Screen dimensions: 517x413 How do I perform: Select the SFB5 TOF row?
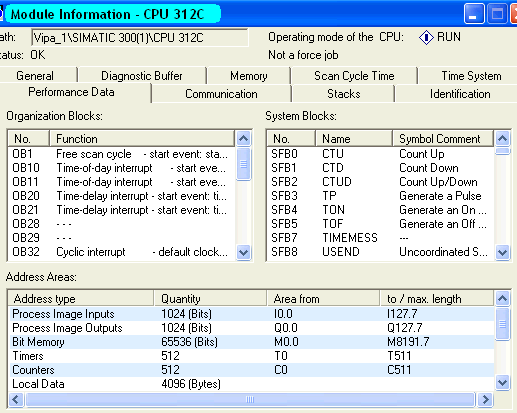click(380, 224)
